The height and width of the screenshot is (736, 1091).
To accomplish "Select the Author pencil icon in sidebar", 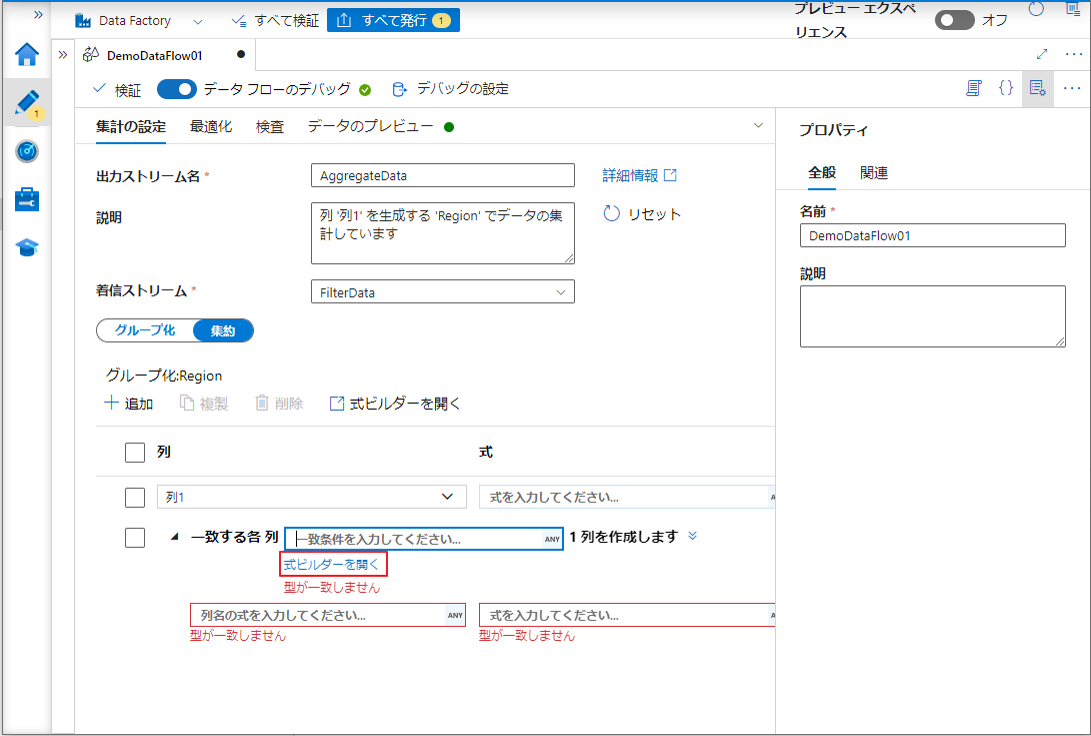I will click(x=27, y=102).
